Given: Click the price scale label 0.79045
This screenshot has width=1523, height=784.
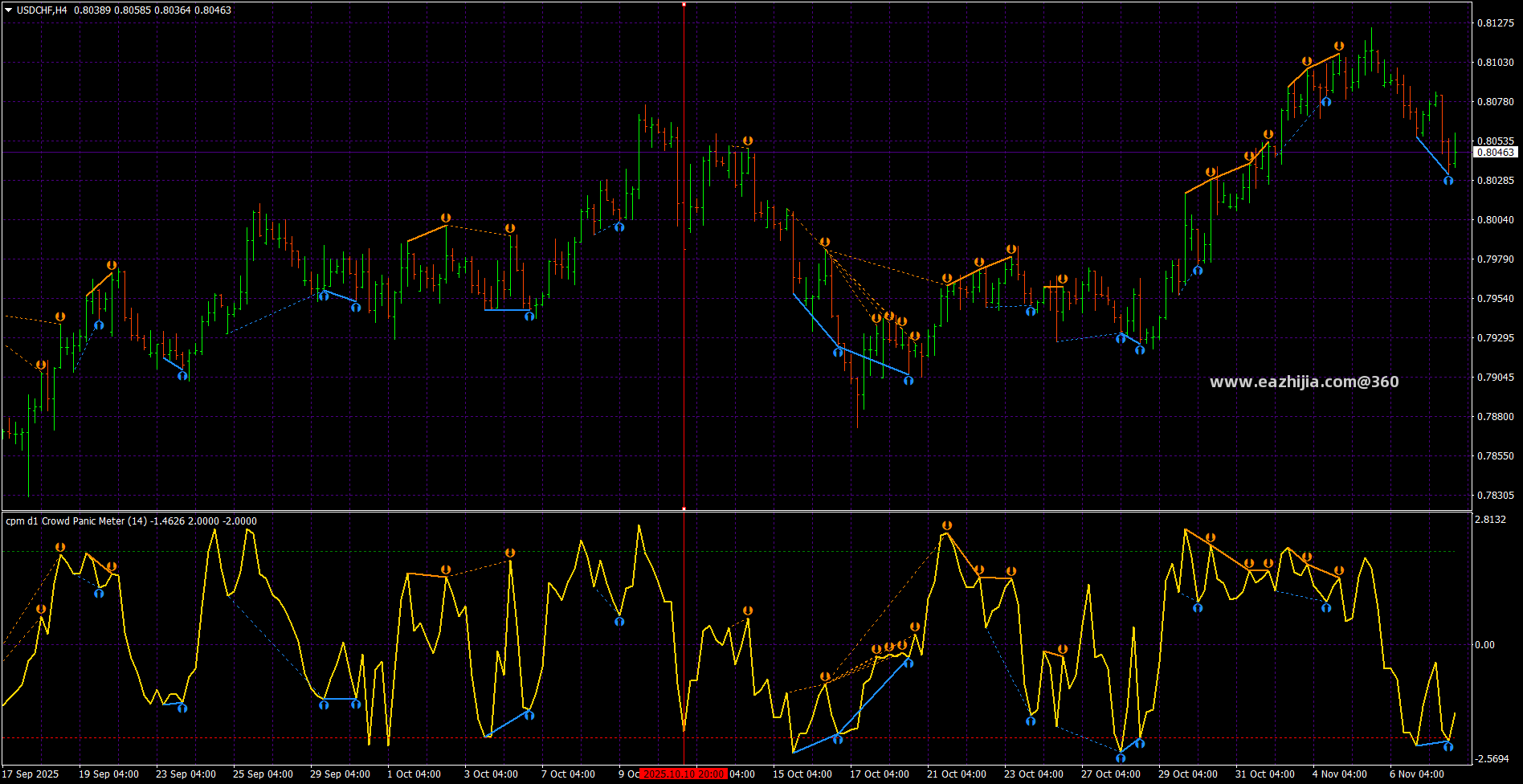Looking at the screenshot, I should (1496, 378).
